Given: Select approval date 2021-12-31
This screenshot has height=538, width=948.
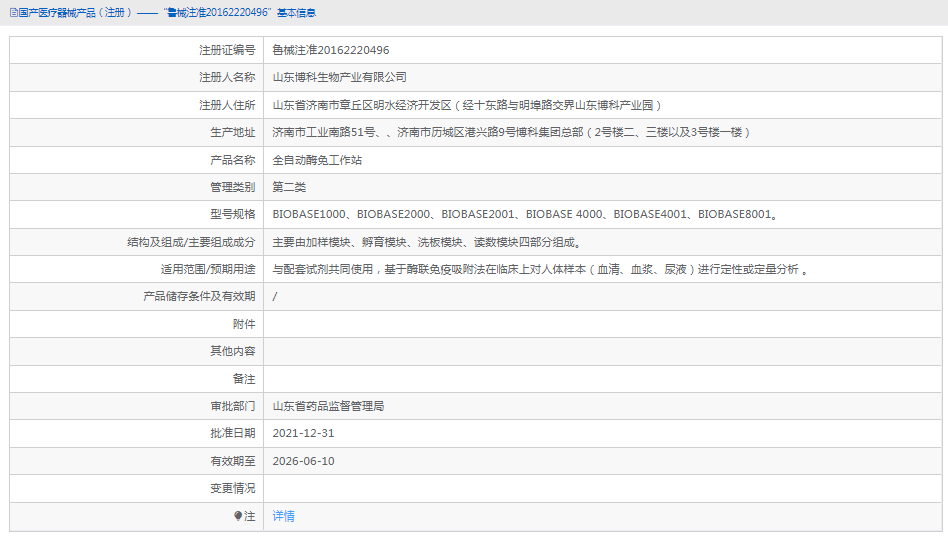Looking at the screenshot, I should coord(304,433).
